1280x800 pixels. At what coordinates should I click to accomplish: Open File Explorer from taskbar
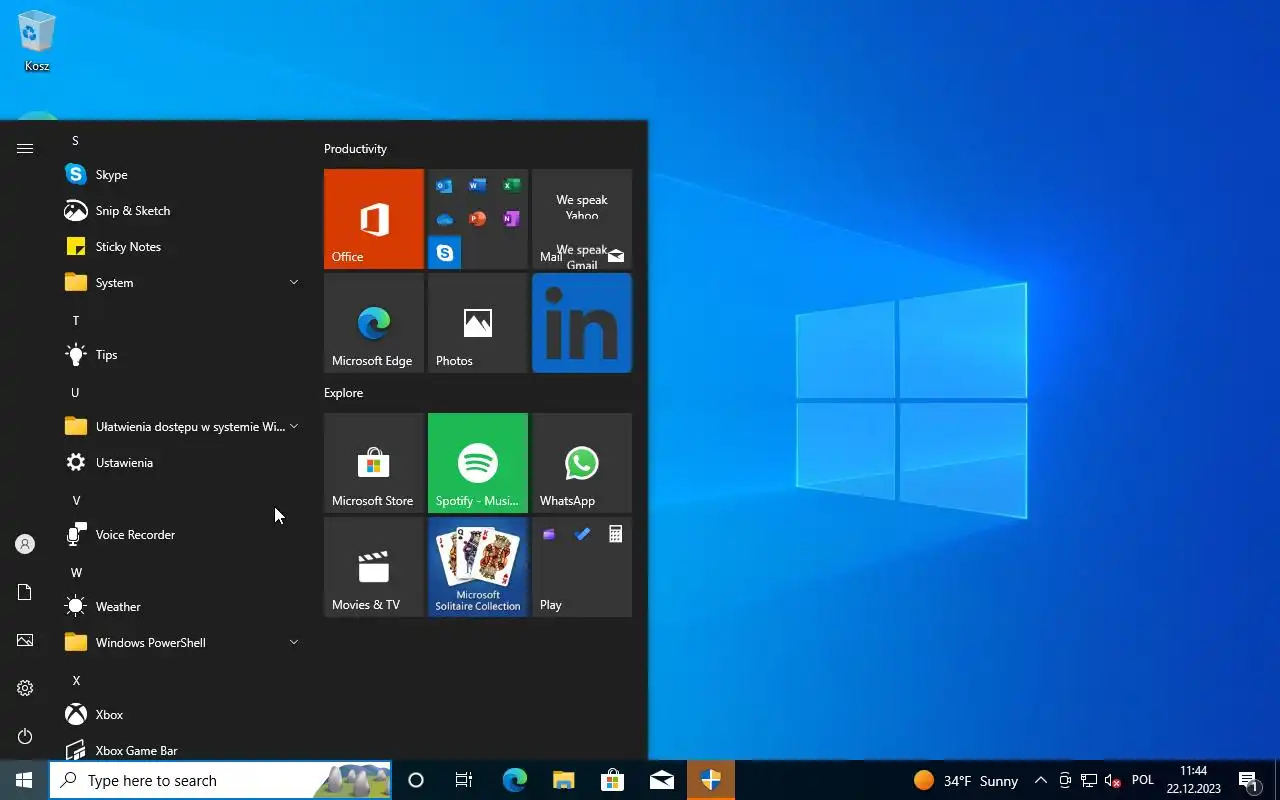tap(563, 780)
